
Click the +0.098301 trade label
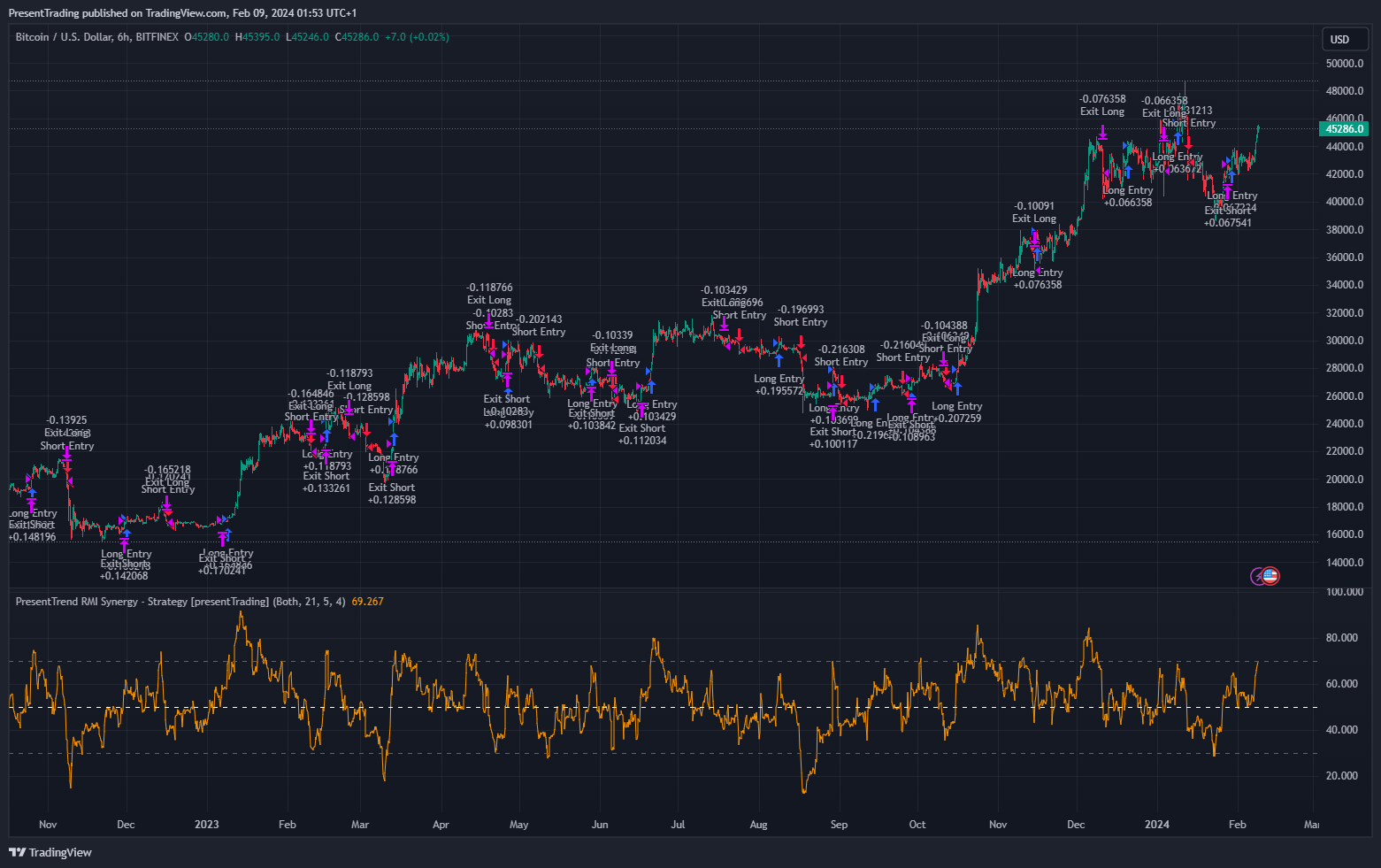pyautogui.click(x=509, y=425)
